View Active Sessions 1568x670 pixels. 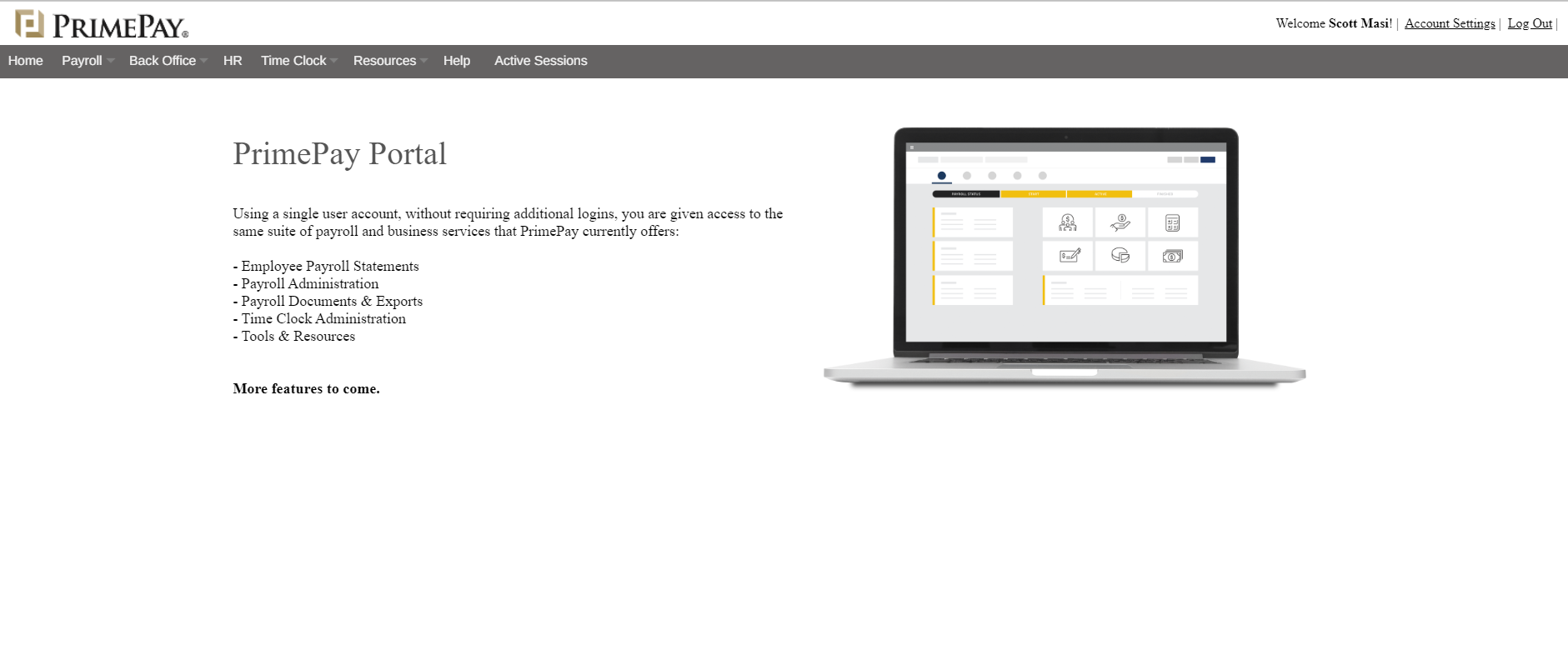[x=541, y=61]
